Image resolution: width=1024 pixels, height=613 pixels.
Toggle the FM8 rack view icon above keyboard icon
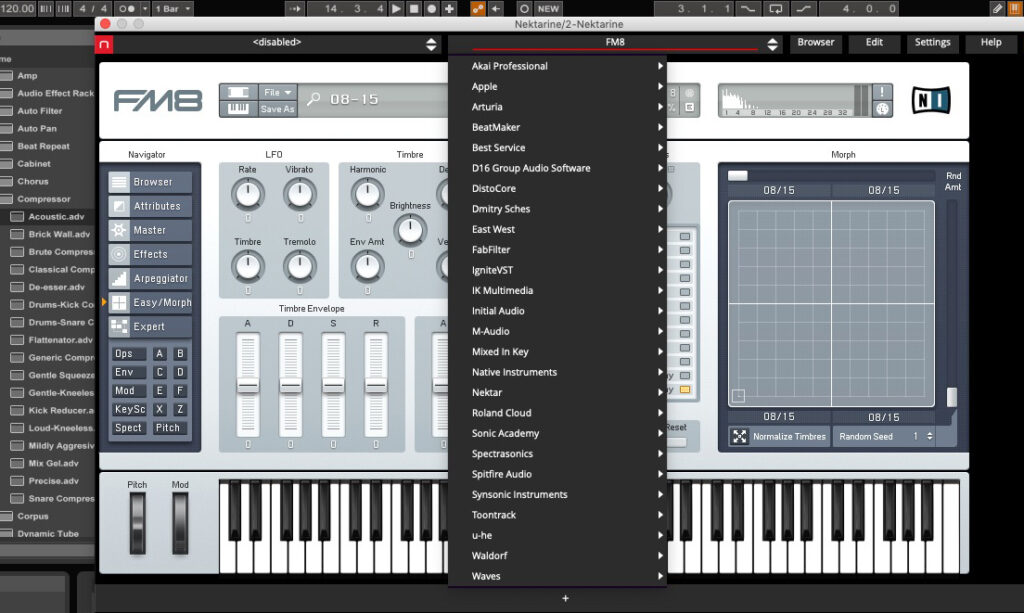coord(238,92)
